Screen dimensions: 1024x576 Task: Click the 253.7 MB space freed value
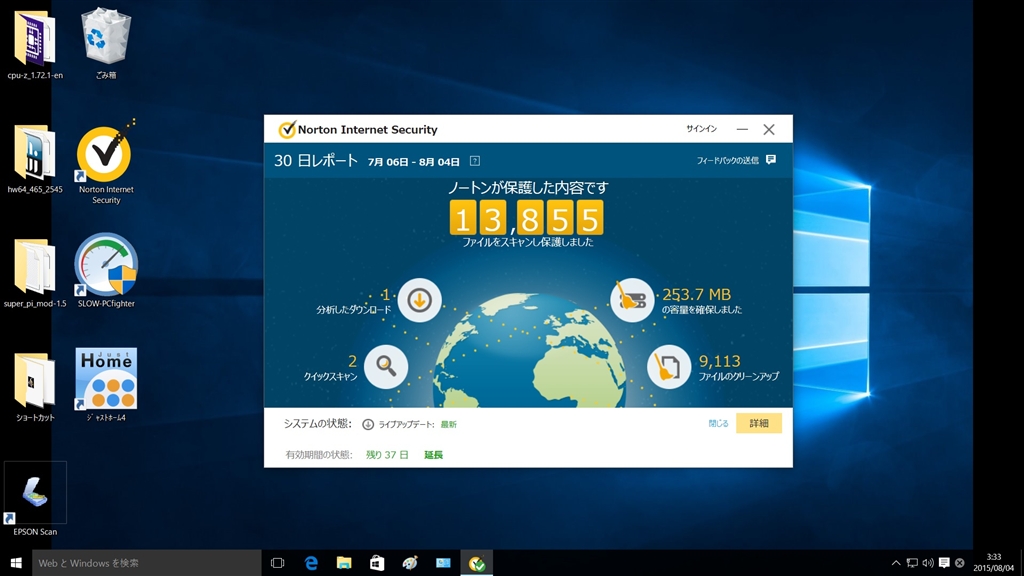pyautogui.click(x=696, y=295)
